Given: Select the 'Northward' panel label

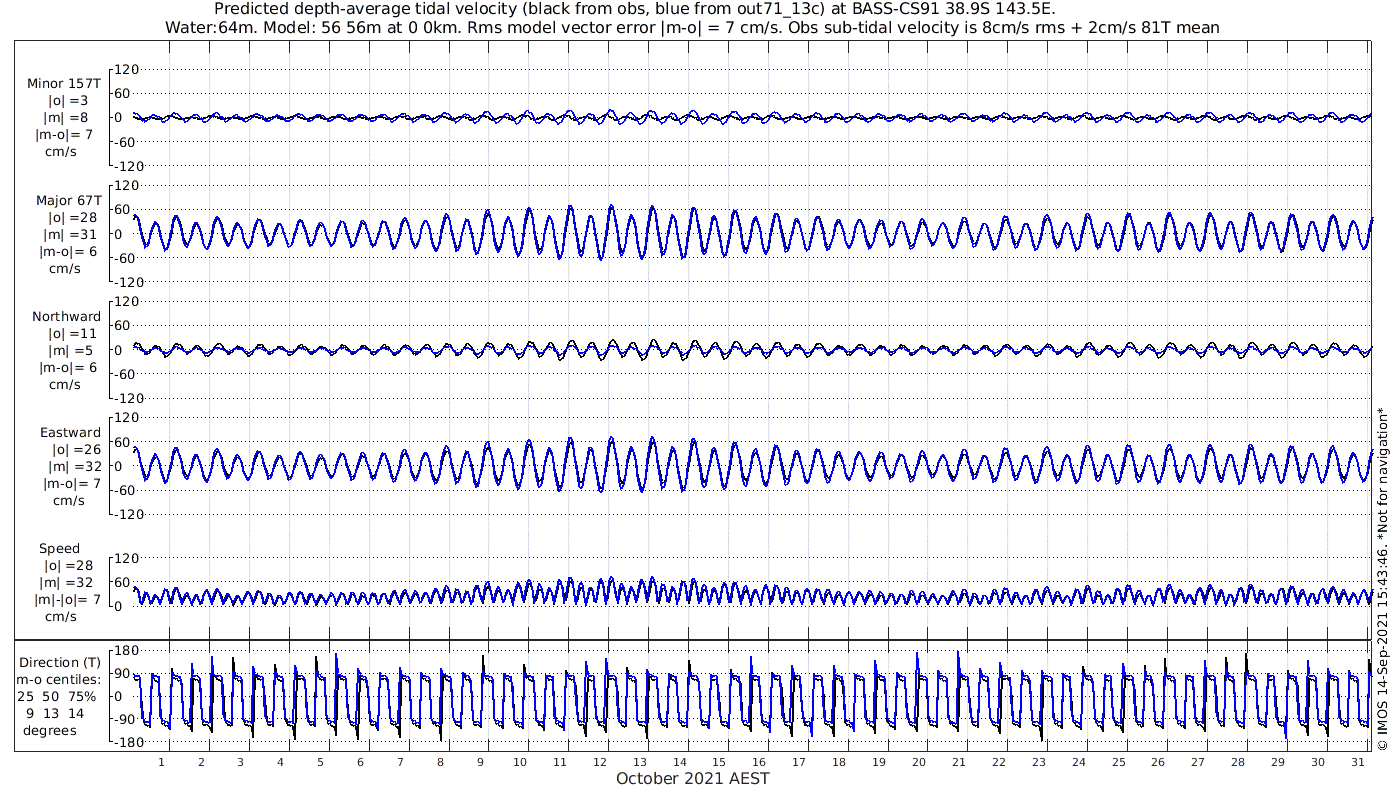Looking at the screenshot, I should 66,316.
